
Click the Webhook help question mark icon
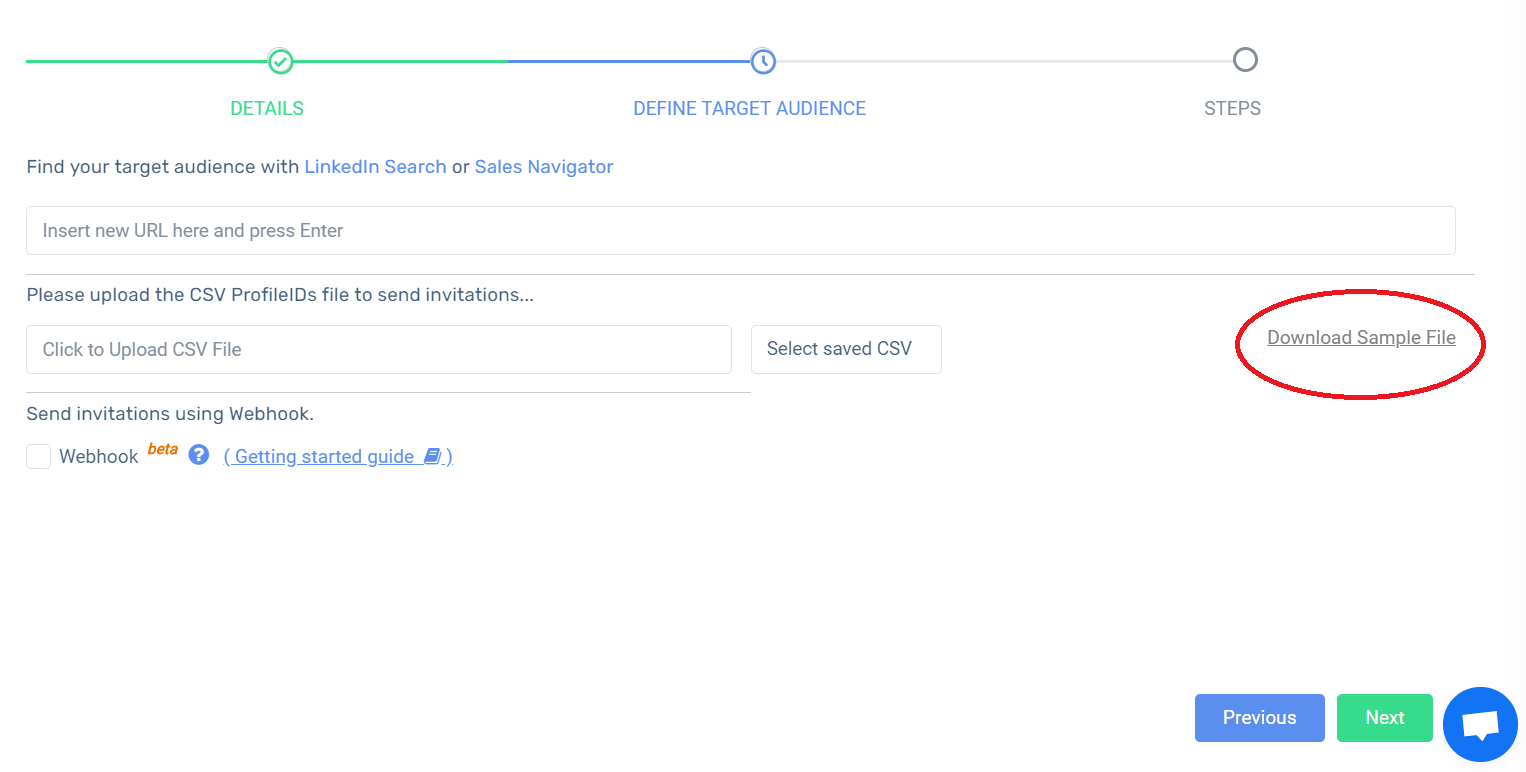(199, 455)
